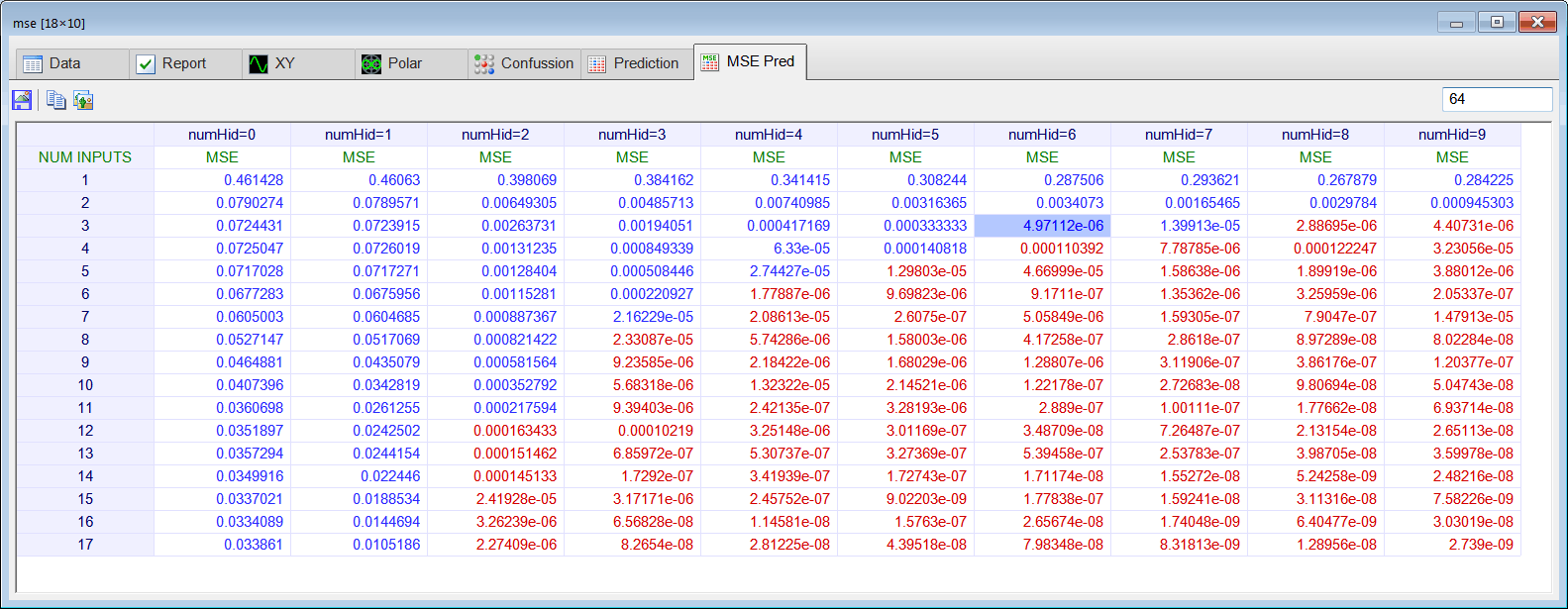Select cell 0.284225
The height and width of the screenshot is (609, 1568).
point(1452,180)
